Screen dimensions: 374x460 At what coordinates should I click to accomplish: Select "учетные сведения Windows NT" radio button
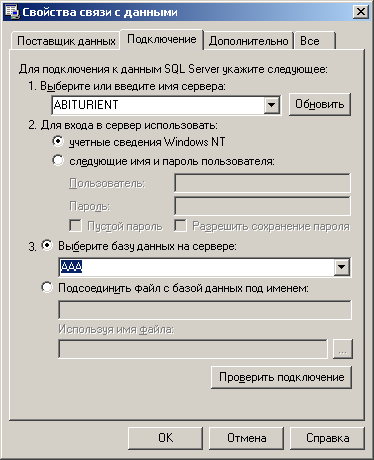58,142
